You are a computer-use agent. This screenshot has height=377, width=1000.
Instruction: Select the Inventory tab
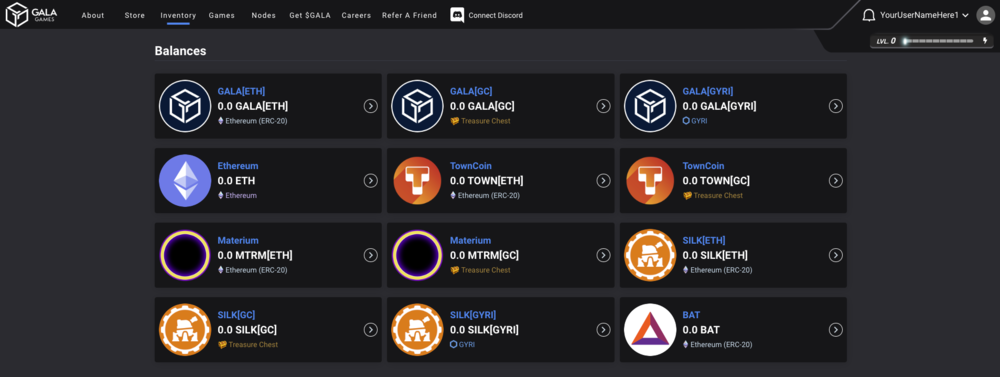click(x=178, y=15)
